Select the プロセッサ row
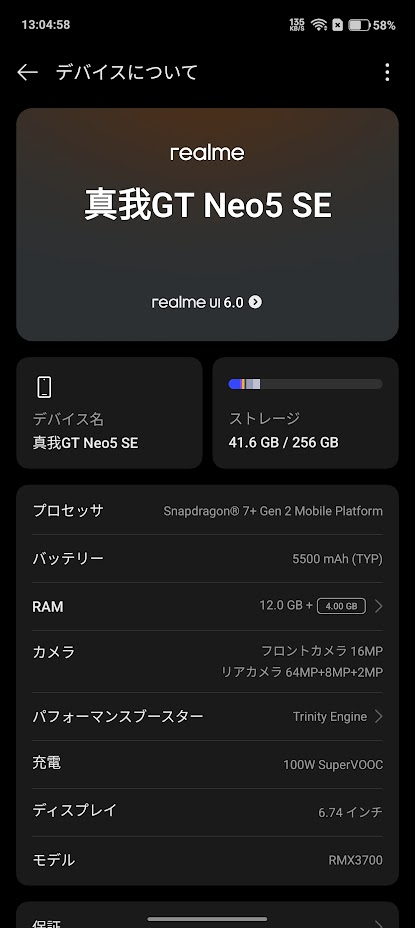The width and height of the screenshot is (415, 928). tap(207, 511)
